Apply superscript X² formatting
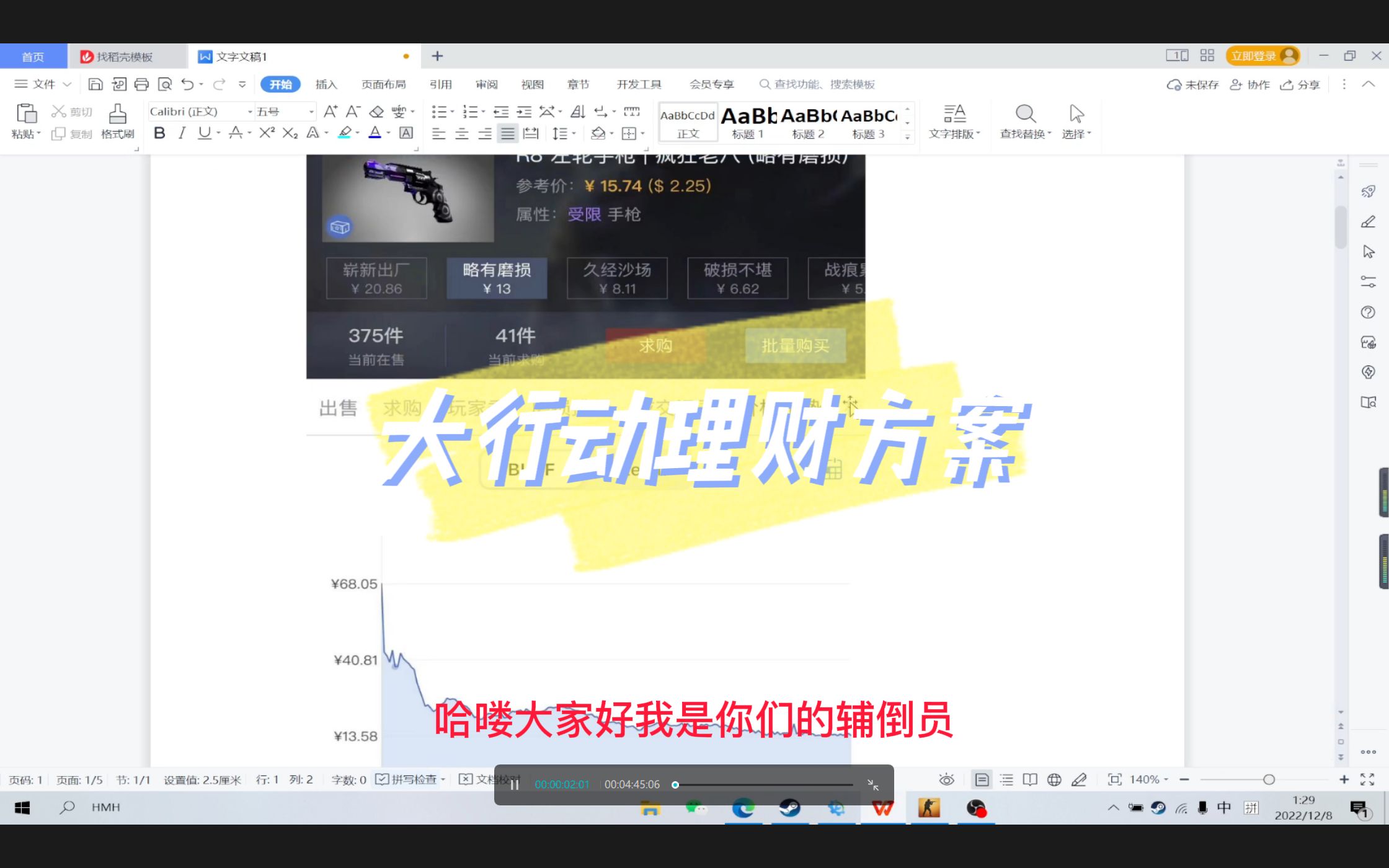 pyautogui.click(x=267, y=133)
